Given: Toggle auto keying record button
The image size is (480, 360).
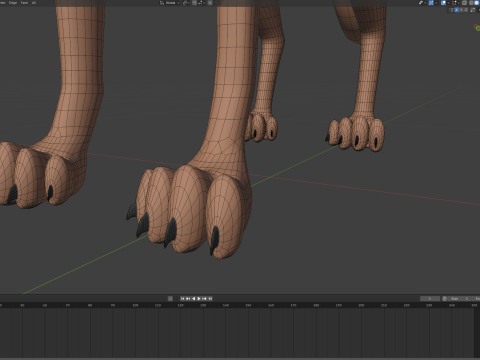Looking at the screenshot, I should (x=170, y=298).
